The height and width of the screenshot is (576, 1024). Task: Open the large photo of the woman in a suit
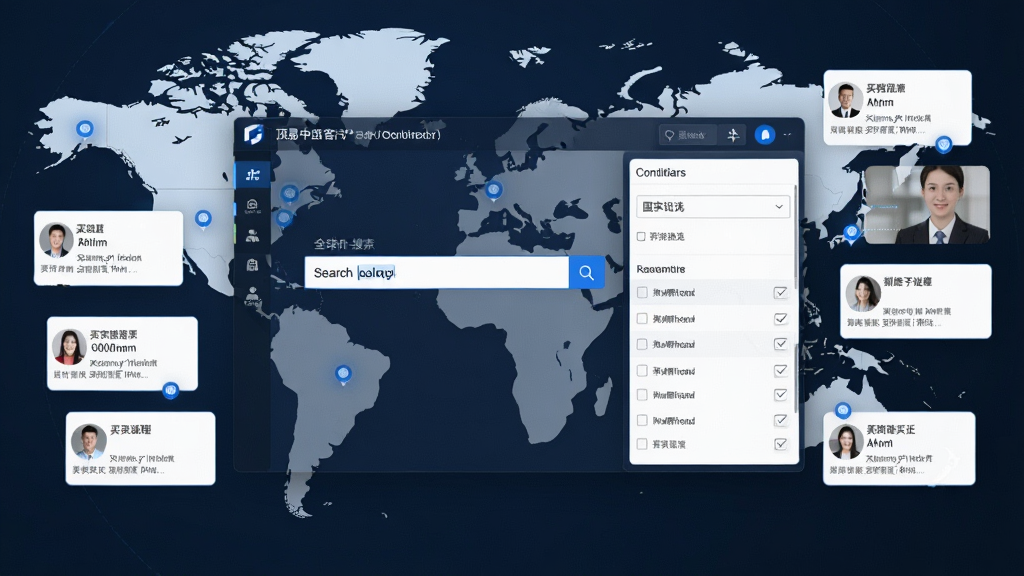927,205
